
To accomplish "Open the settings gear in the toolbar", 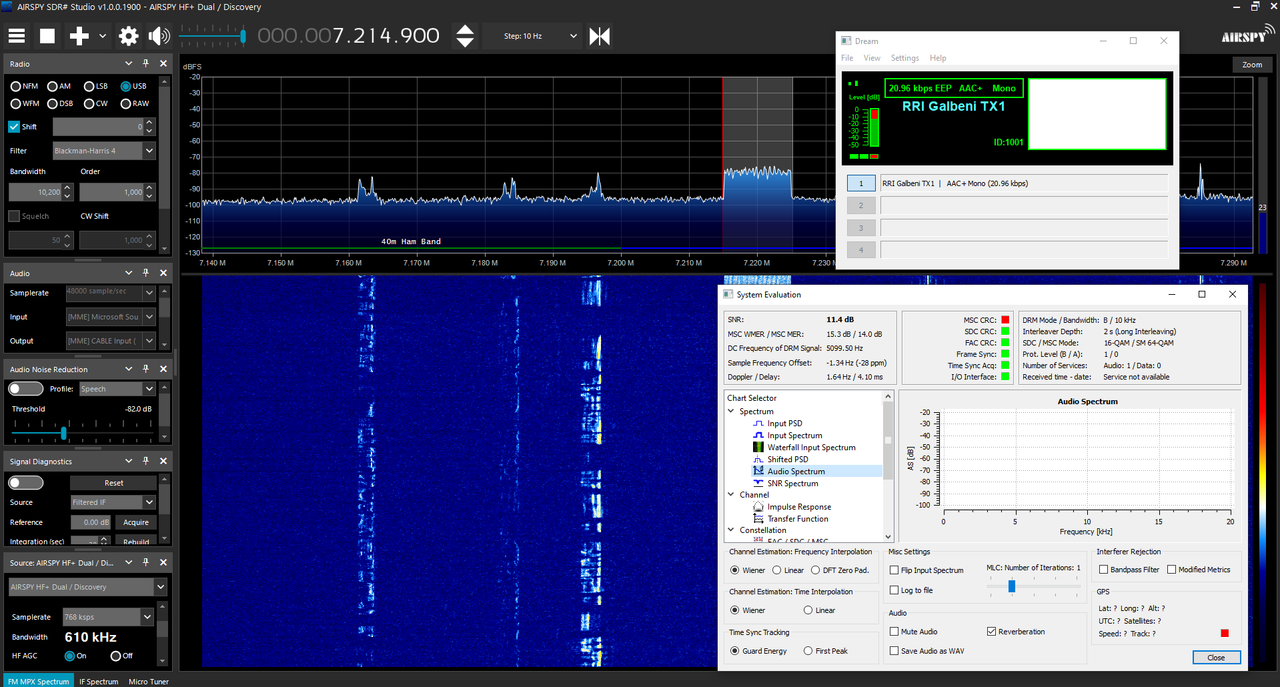I will click(128, 36).
